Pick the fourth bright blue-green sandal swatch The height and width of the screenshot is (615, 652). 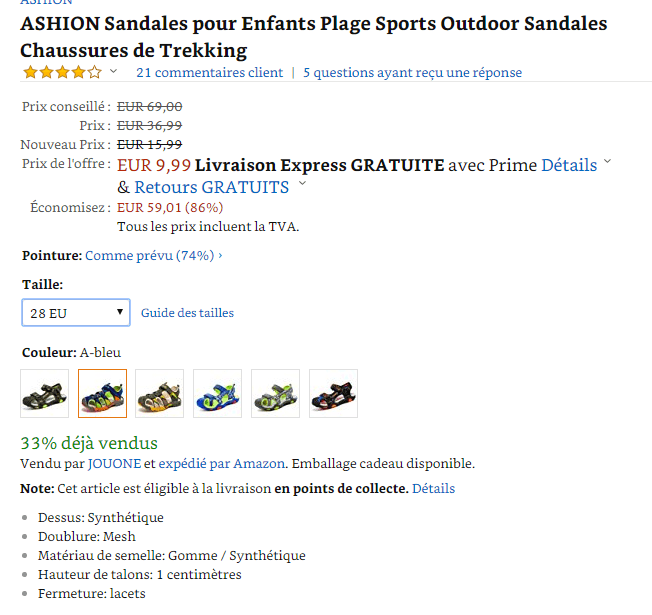218,394
